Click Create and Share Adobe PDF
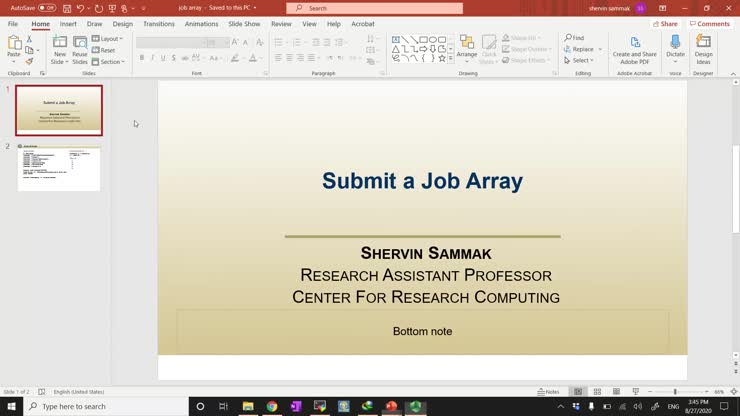The height and width of the screenshot is (416, 740). click(635, 50)
